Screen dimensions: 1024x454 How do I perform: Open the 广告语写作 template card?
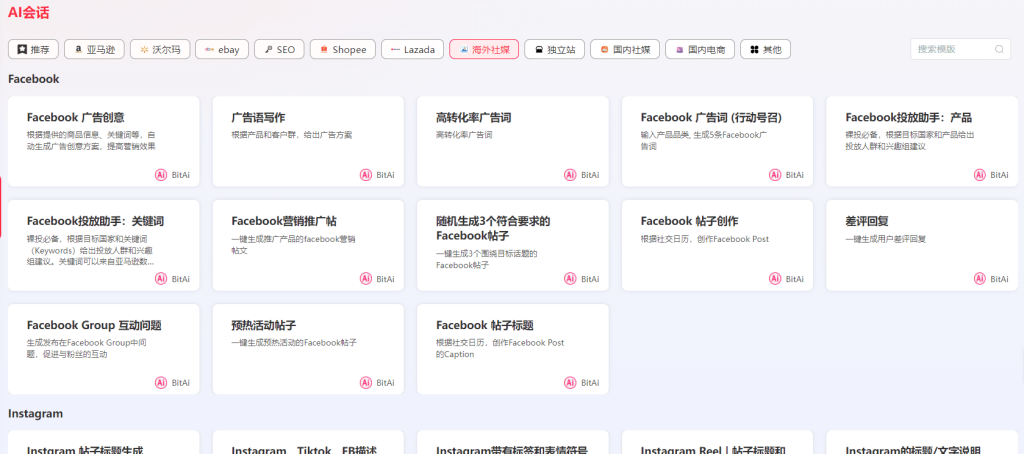point(308,141)
